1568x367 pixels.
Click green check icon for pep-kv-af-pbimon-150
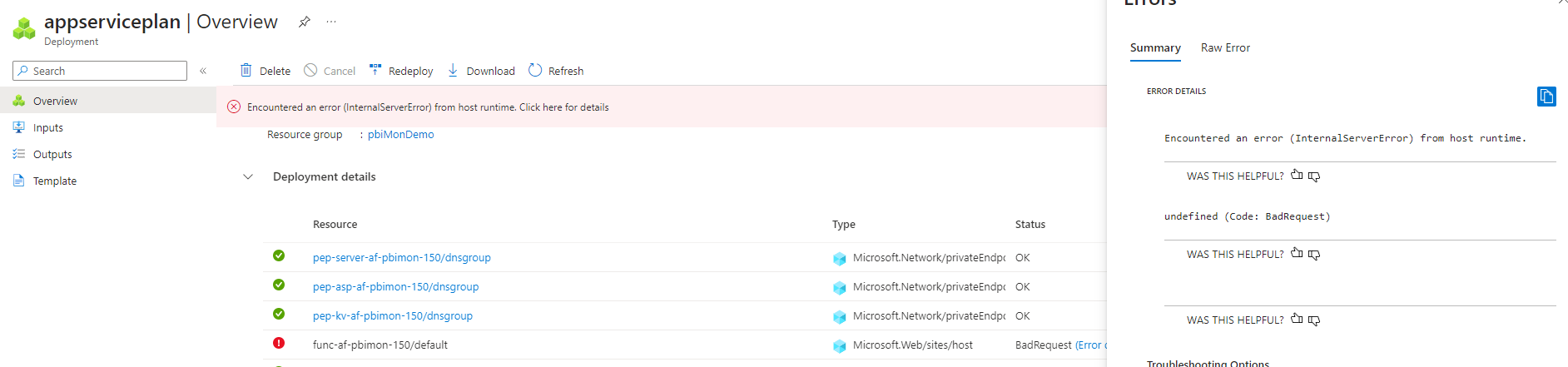coord(279,314)
